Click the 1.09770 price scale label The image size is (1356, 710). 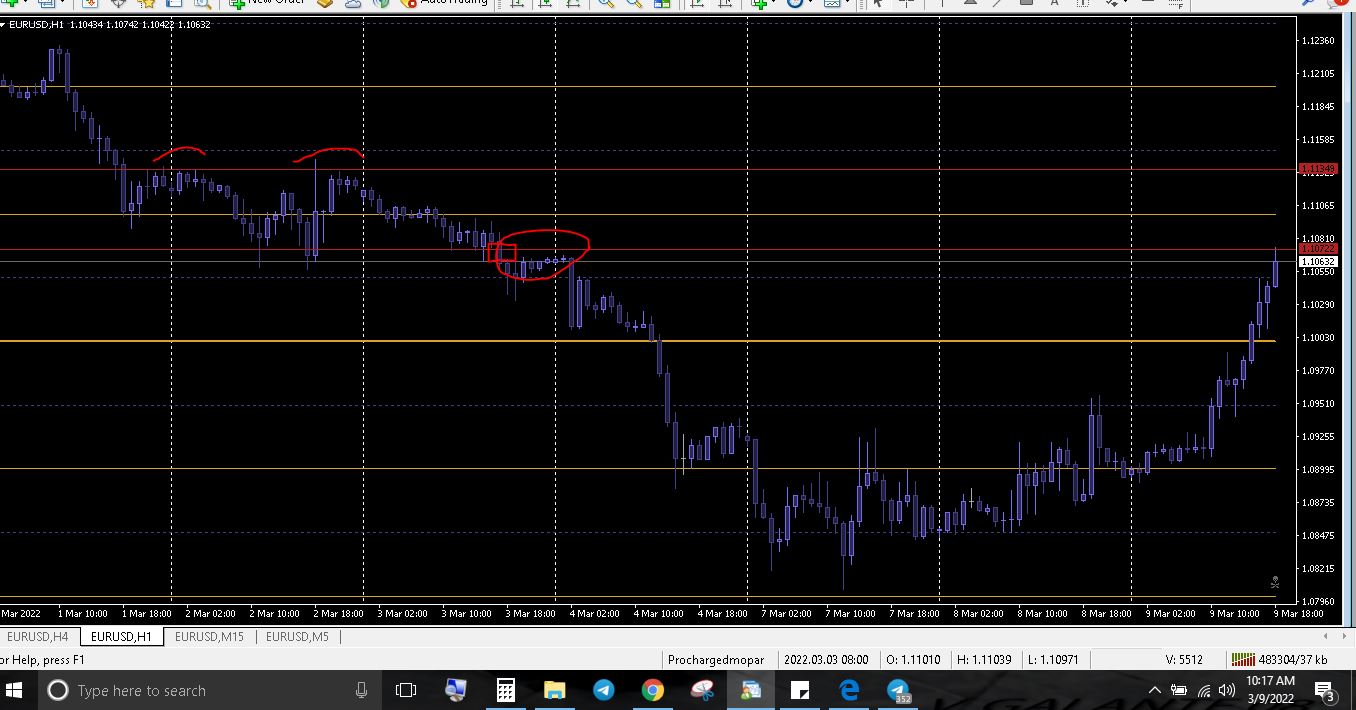click(x=1318, y=370)
